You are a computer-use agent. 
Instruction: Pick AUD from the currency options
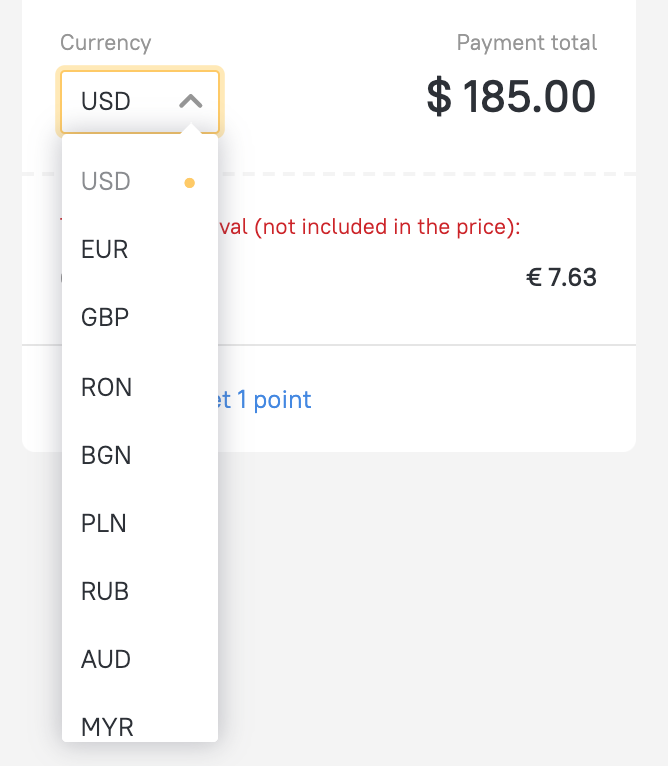106,659
